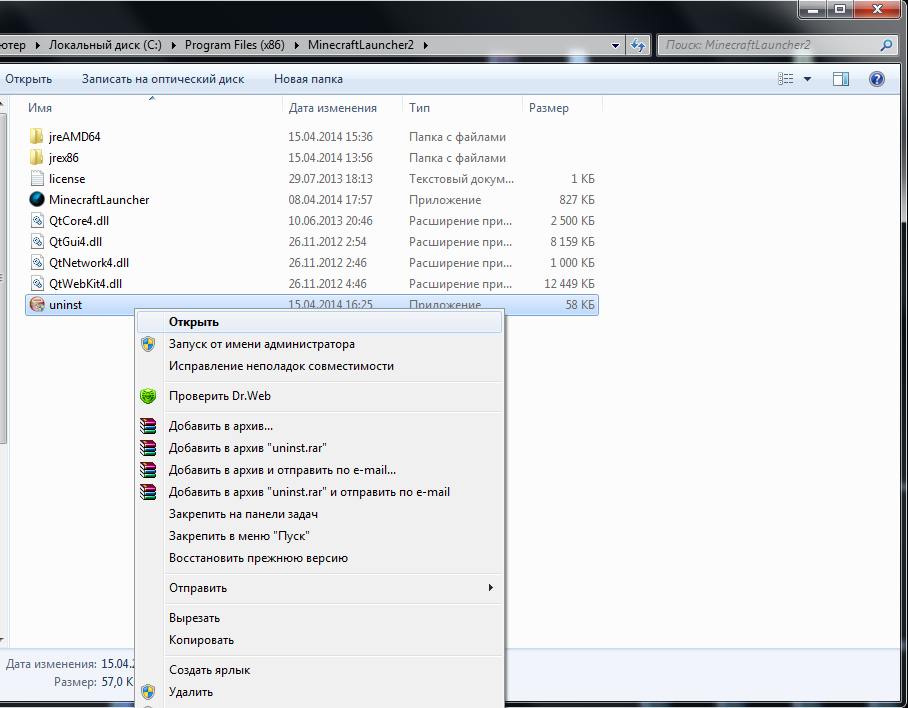
Task: Expand the Отправить submenu arrow
Action: (490, 588)
